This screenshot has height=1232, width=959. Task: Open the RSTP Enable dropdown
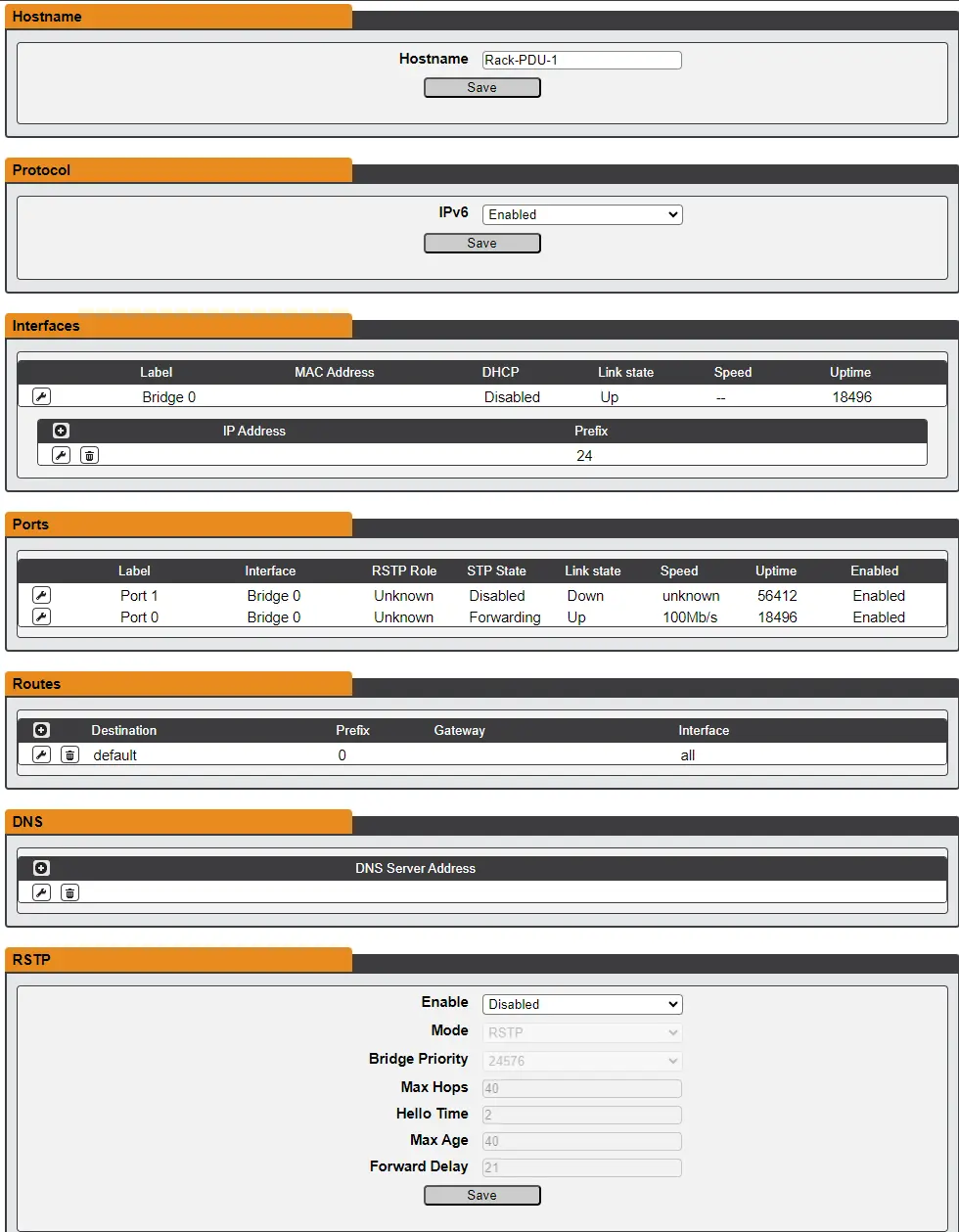click(x=582, y=1004)
